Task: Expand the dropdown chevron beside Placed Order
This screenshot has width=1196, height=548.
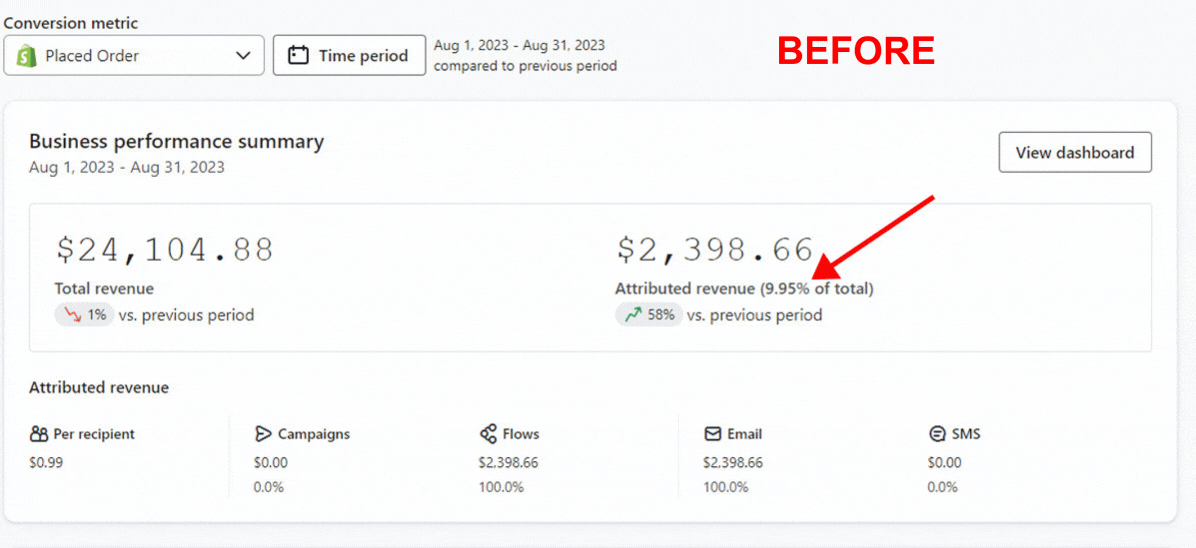Action: (243, 56)
